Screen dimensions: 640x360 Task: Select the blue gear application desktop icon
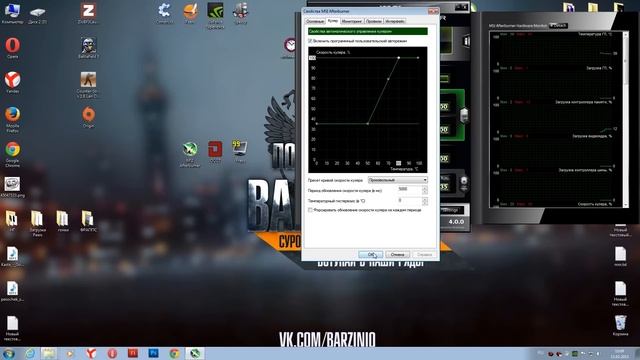(164, 13)
